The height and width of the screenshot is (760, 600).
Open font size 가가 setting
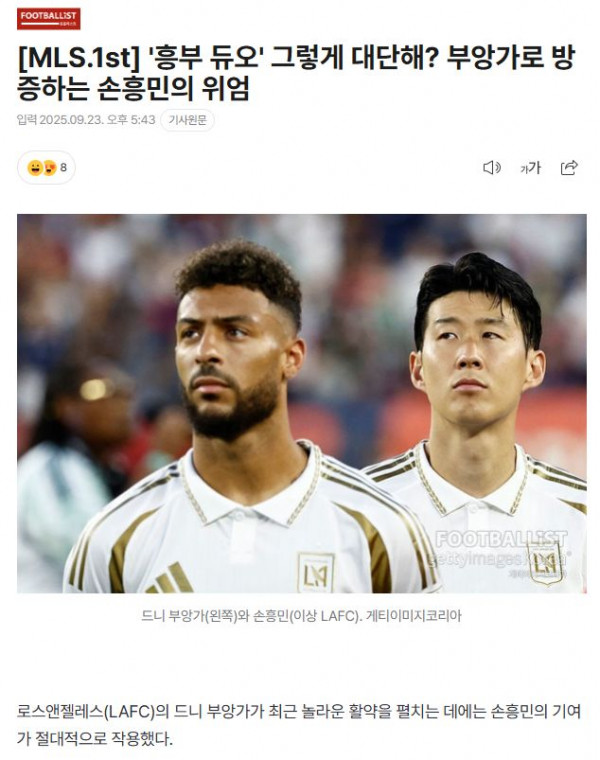click(530, 168)
